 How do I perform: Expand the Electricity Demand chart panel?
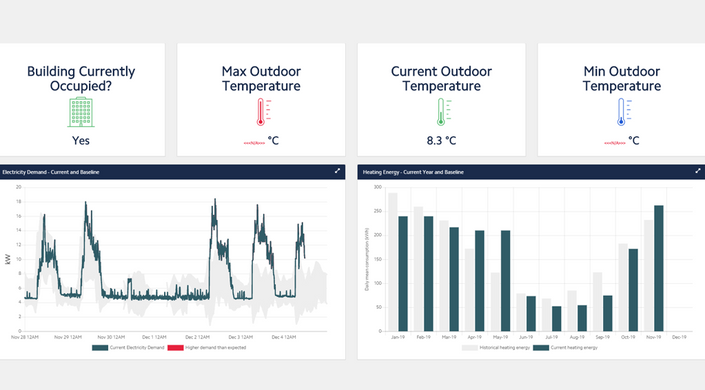[x=337, y=171]
